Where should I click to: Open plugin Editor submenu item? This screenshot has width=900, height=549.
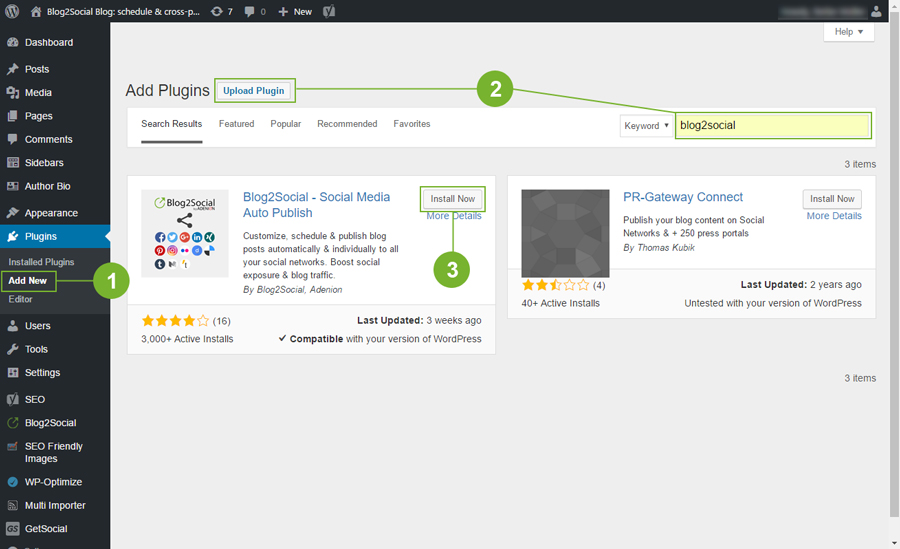21,299
